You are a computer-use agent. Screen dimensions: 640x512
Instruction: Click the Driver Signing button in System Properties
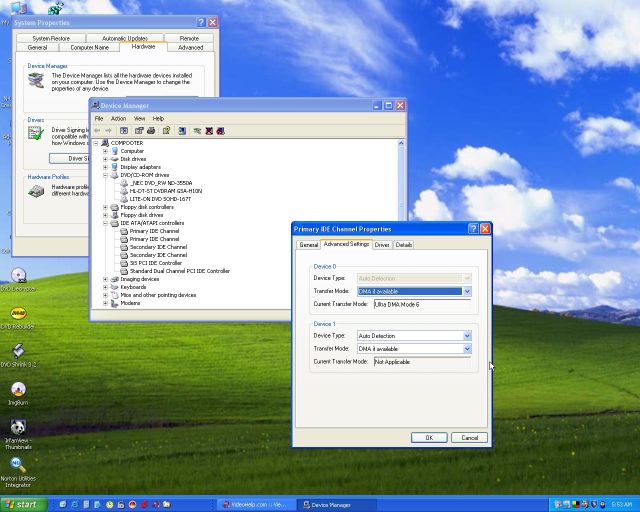69,158
